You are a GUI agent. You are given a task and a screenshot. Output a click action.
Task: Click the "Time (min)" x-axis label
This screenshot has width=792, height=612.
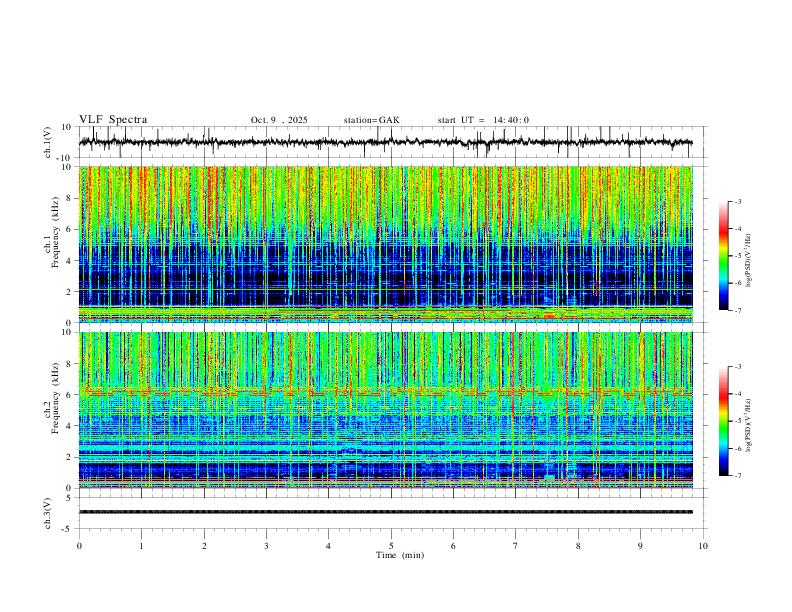[400, 555]
